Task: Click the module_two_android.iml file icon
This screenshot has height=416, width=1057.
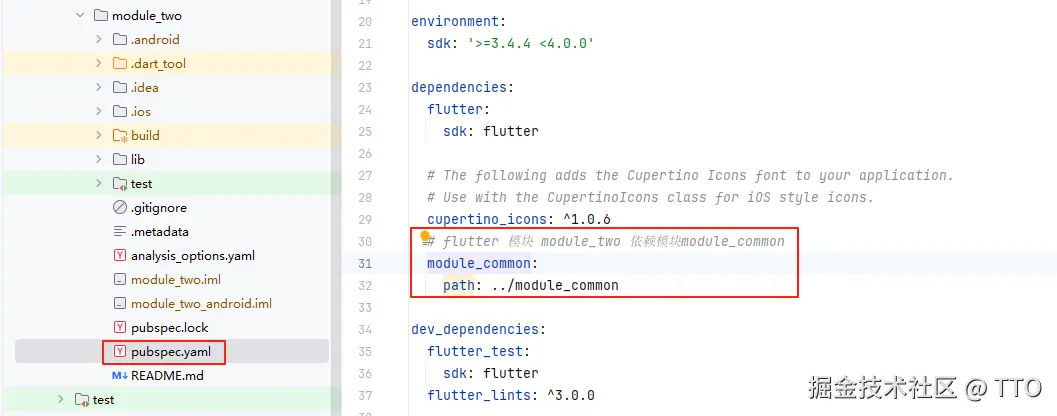Action: coord(120,304)
